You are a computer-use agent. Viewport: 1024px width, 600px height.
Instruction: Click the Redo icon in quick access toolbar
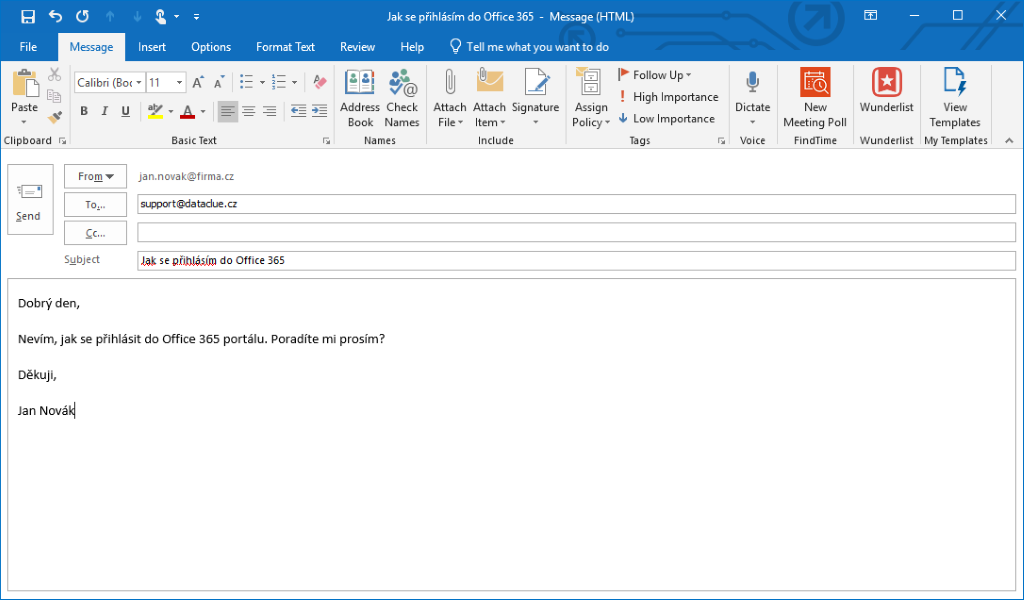click(x=82, y=16)
